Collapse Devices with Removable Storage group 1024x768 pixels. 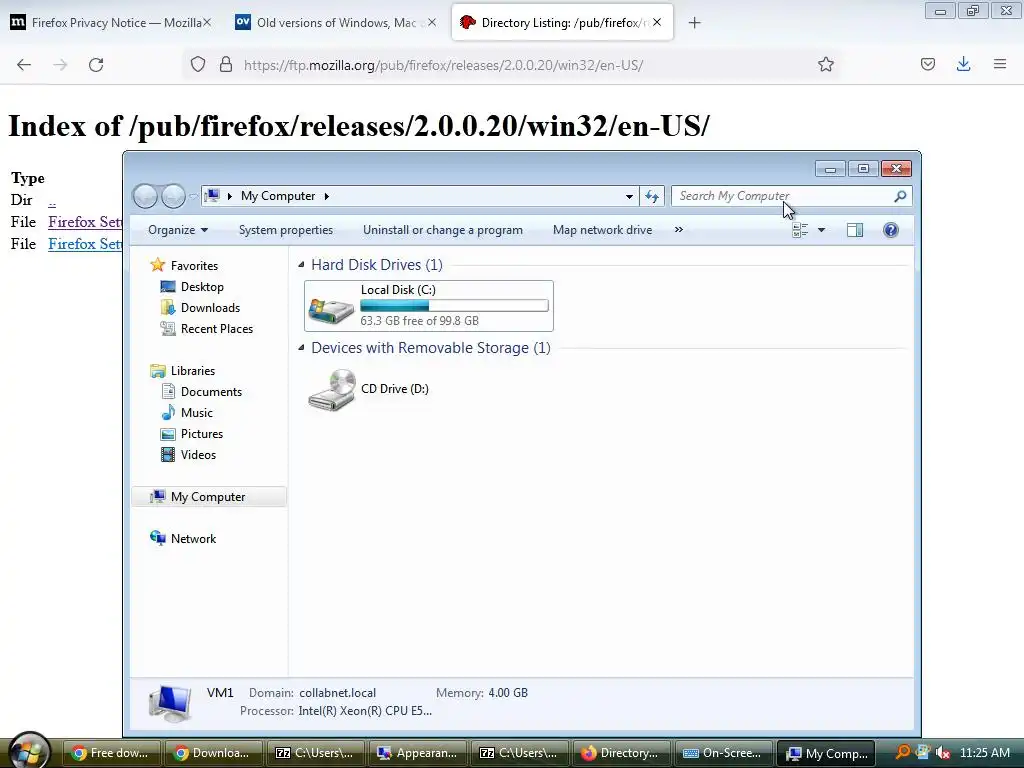301,347
